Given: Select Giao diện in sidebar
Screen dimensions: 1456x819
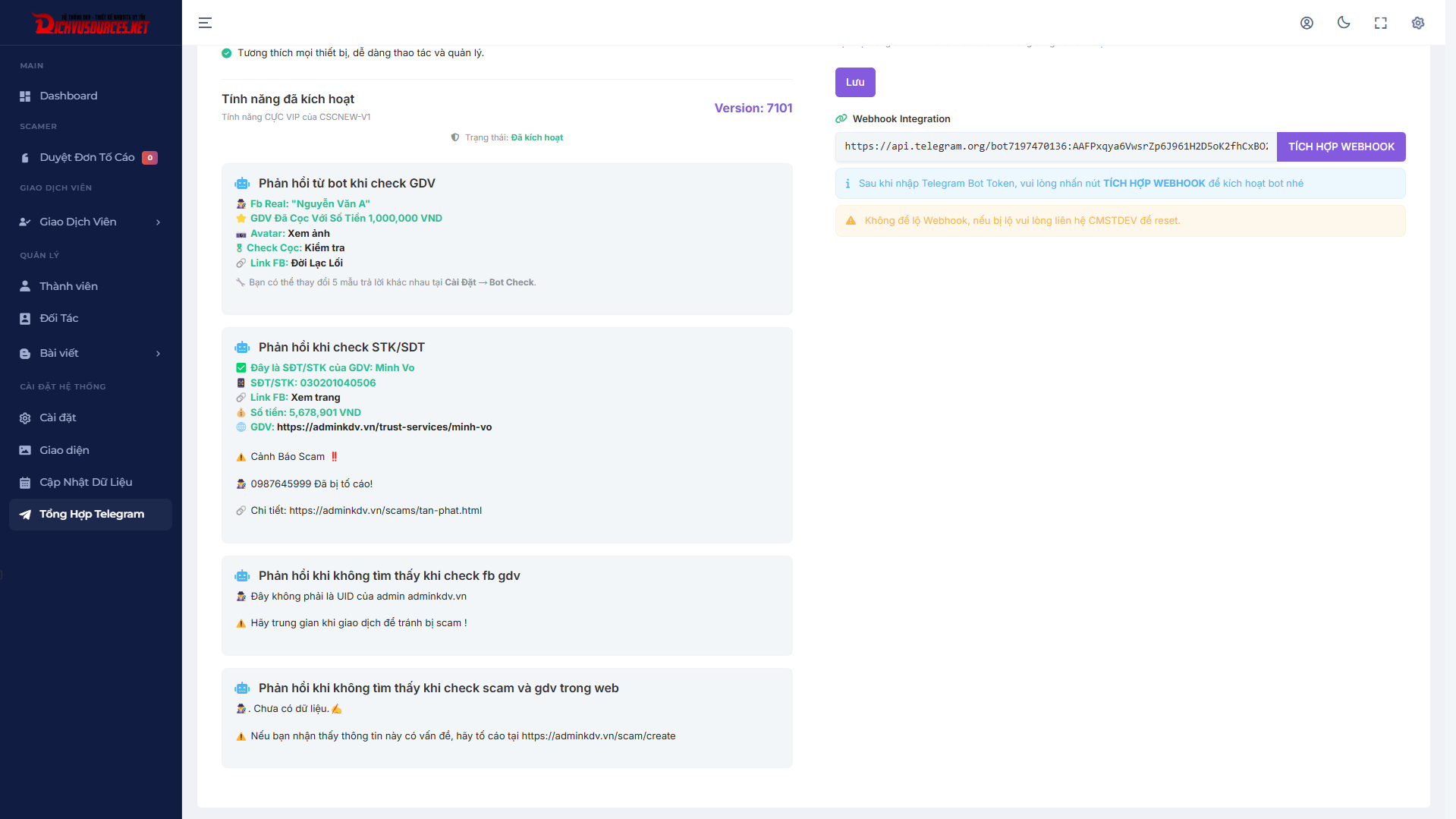Looking at the screenshot, I should [x=64, y=450].
